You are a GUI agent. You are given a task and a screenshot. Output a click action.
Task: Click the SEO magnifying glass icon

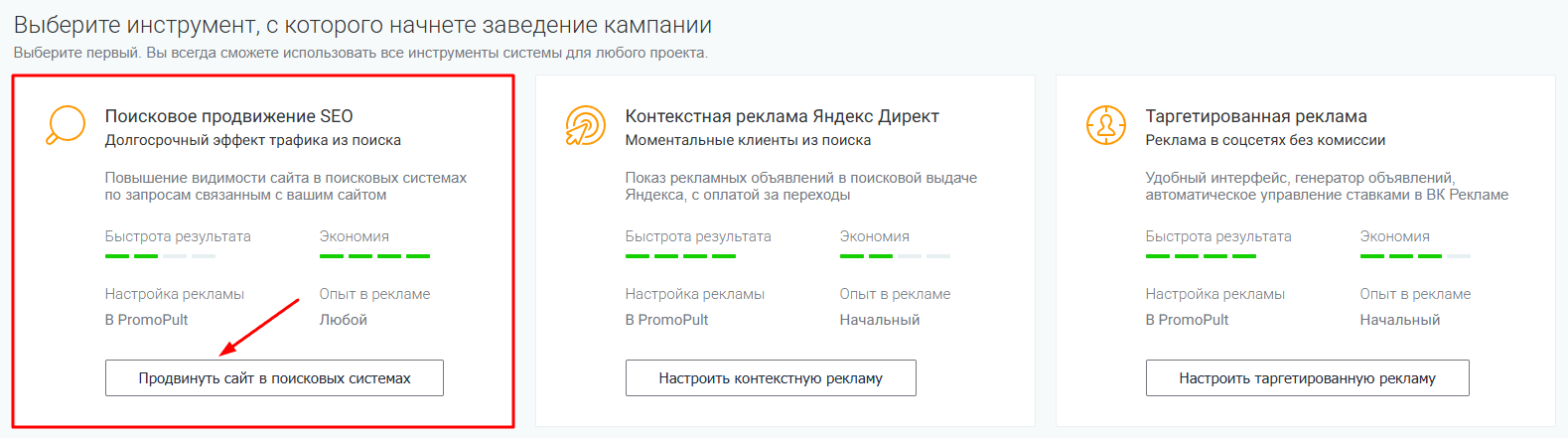pyautogui.click(x=66, y=125)
